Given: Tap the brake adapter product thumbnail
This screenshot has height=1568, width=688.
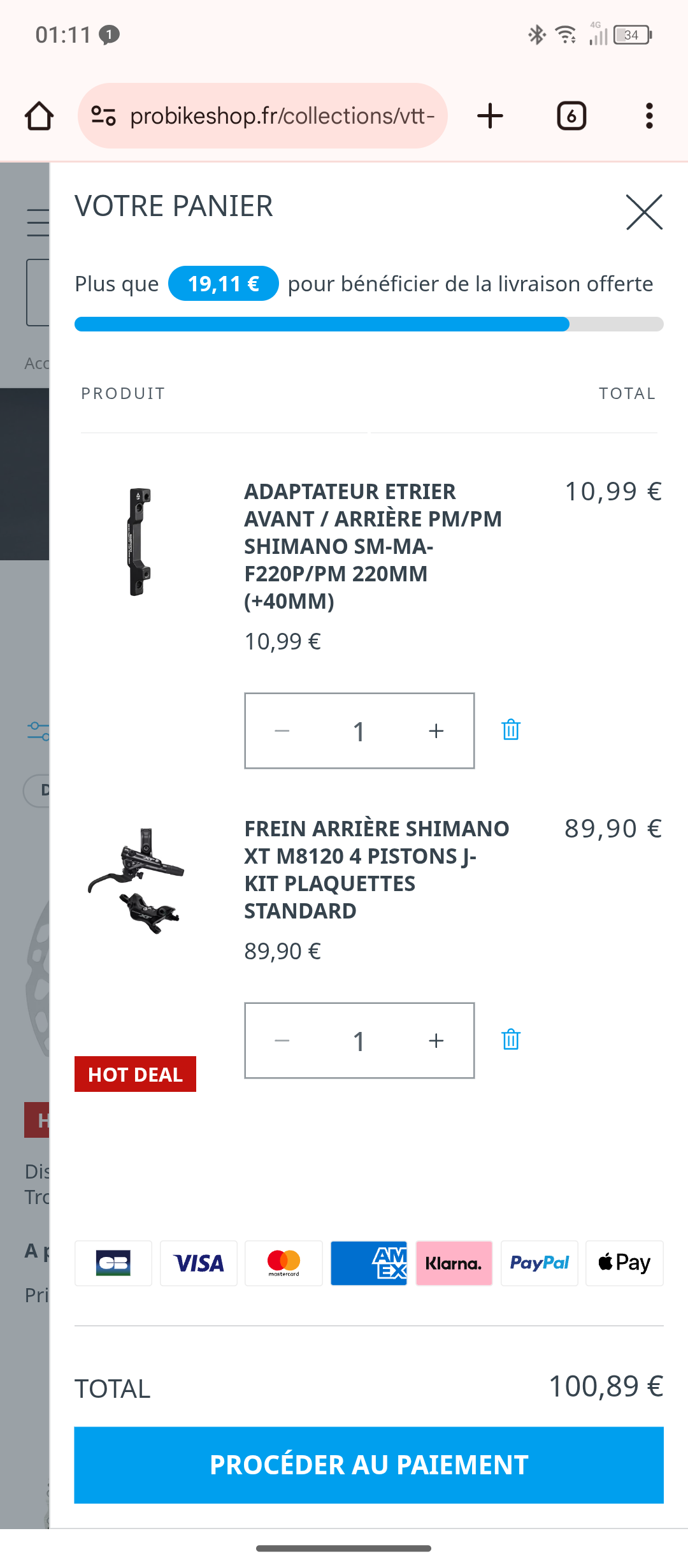Looking at the screenshot, I should point(140,542).
